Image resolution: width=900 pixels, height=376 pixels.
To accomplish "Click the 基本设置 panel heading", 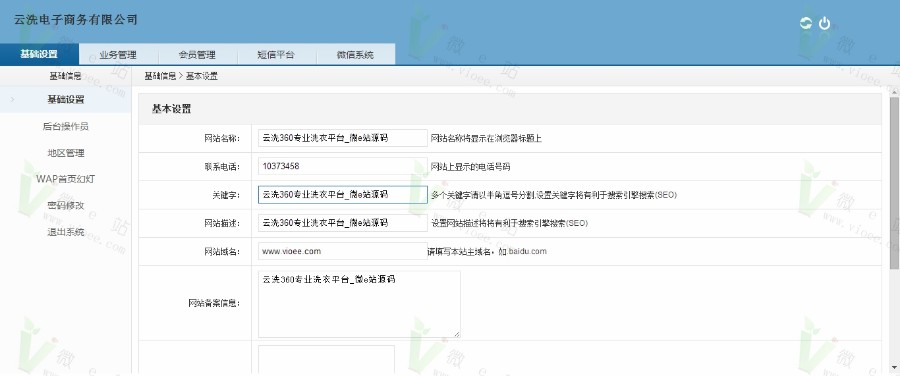I will pyautogui.click(x=172, y=109).
